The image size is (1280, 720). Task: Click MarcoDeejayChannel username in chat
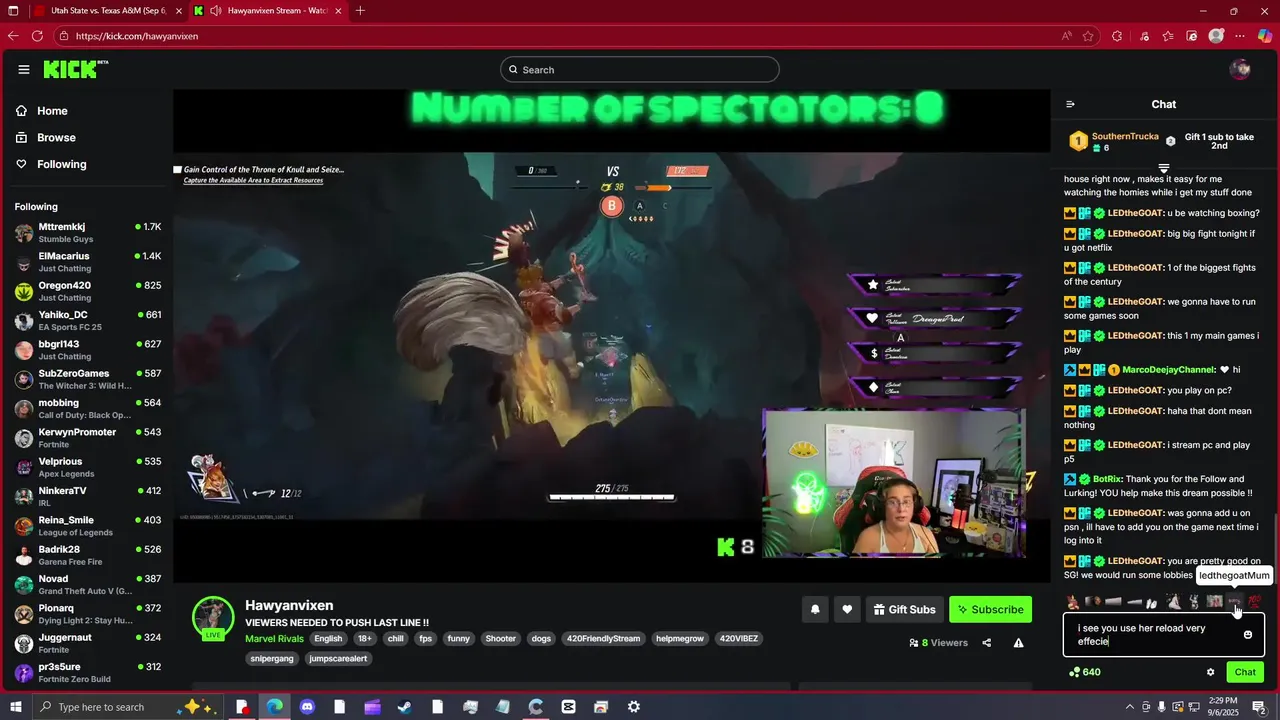(1169, 370)
